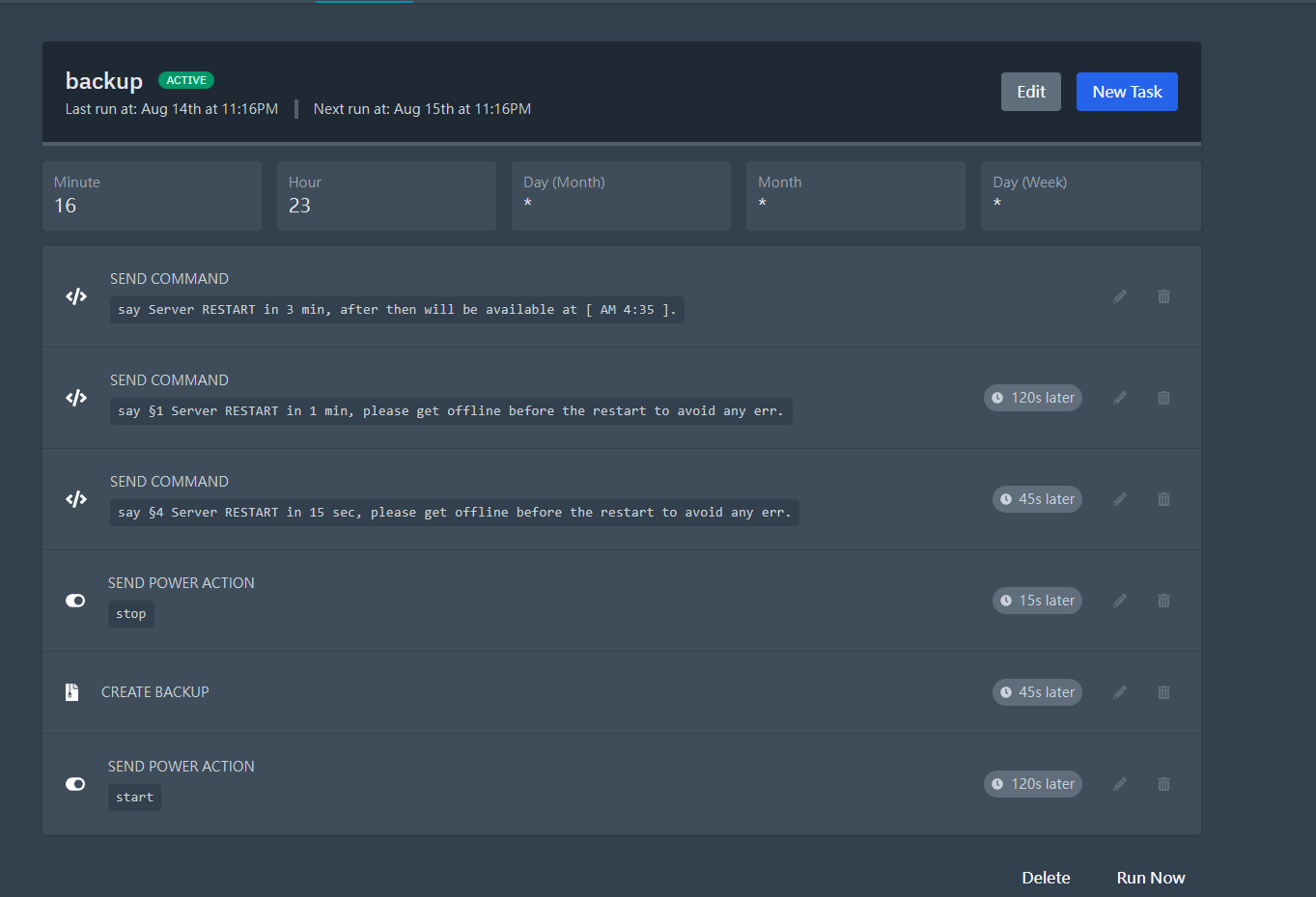Click the trash icon on the stop power action
The image size is (1316, 897).
point(1162,600)
